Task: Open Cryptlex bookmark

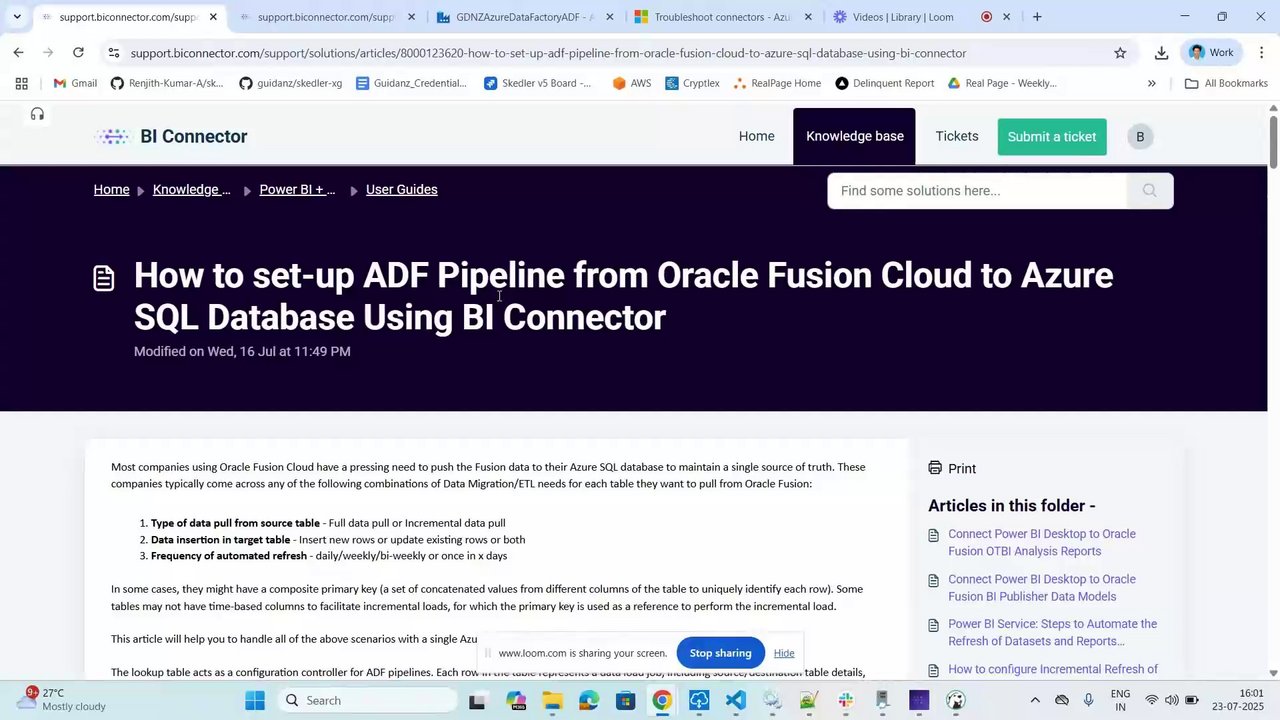Action: pyautogui.click(x=692, y=83)
